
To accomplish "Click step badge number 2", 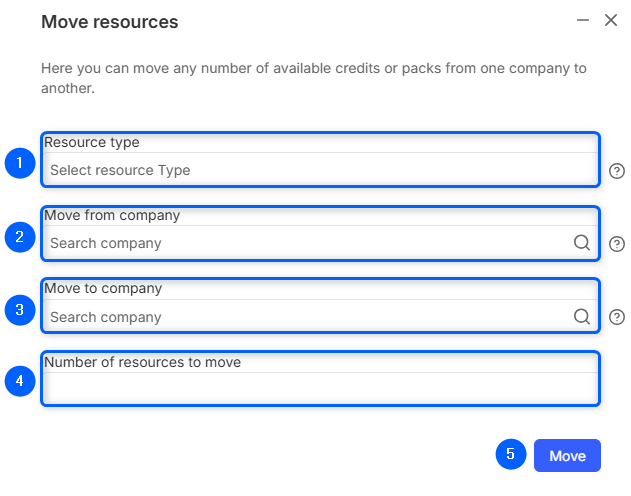I will pyautogui.click(x=20, y=237).
